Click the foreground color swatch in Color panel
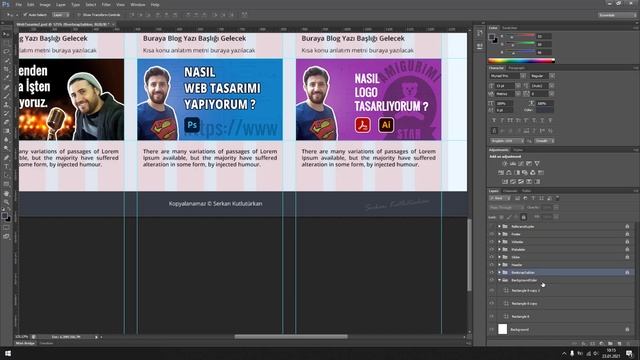The image size is (640, 360). pyautogui.click(x=492, y=37)
